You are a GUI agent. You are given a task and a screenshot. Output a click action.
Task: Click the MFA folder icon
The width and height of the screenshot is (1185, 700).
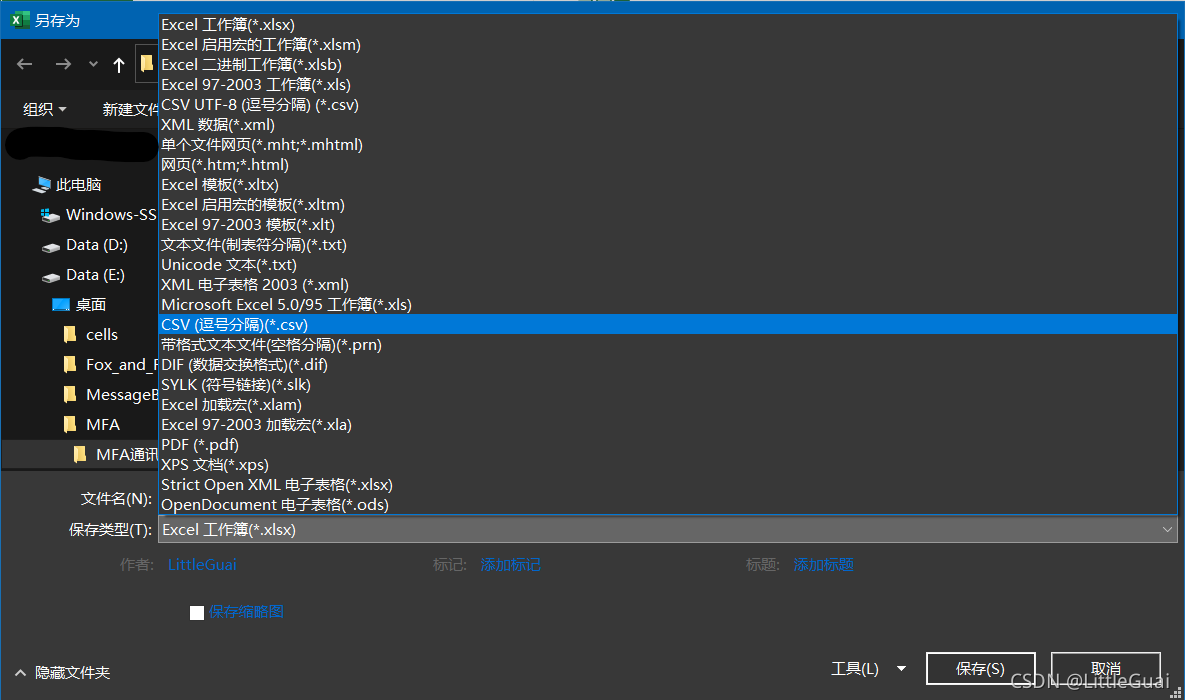point(70,424)
